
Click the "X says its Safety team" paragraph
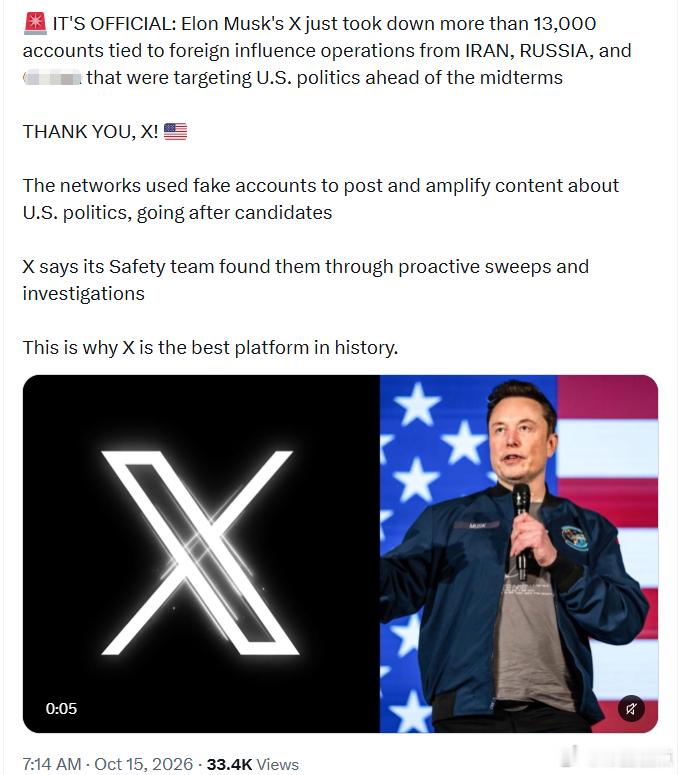tap(306, 280)
